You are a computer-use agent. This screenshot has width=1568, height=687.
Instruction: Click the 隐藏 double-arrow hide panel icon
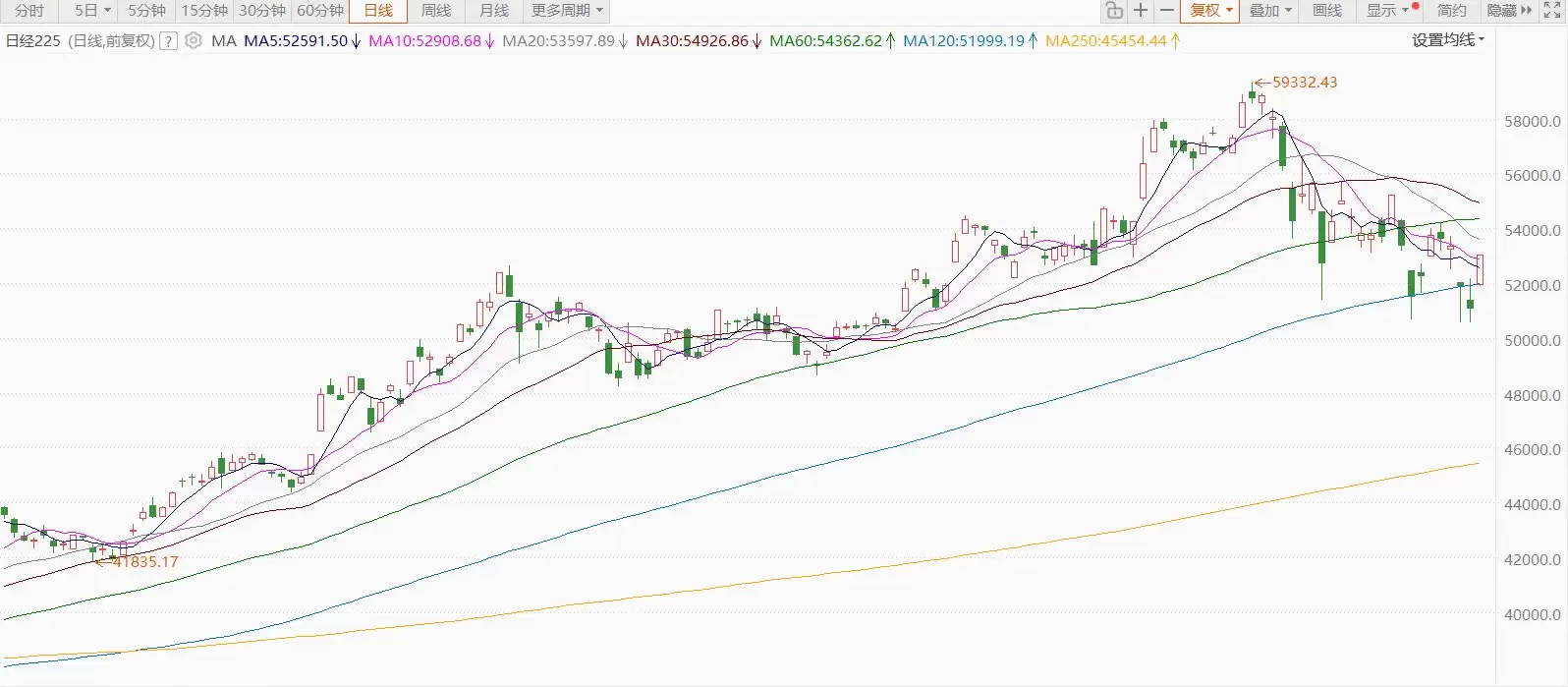point(1509,11)
